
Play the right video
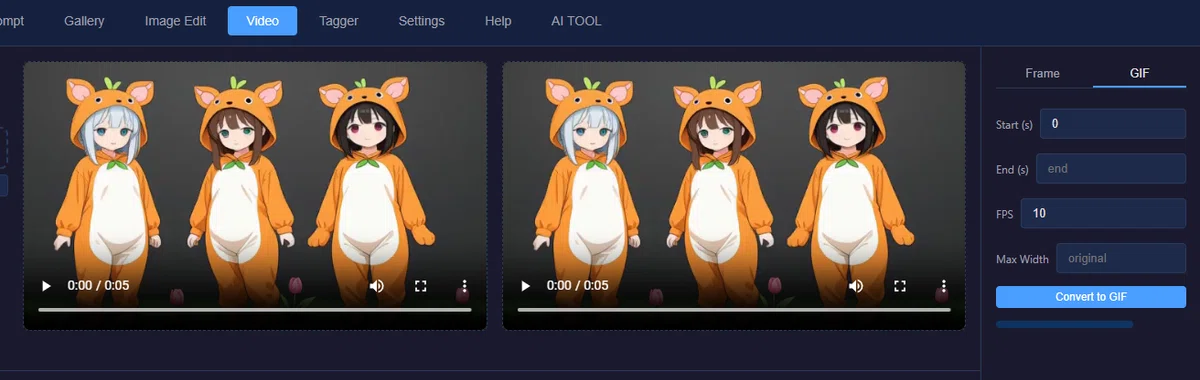[x=525, y=286]
